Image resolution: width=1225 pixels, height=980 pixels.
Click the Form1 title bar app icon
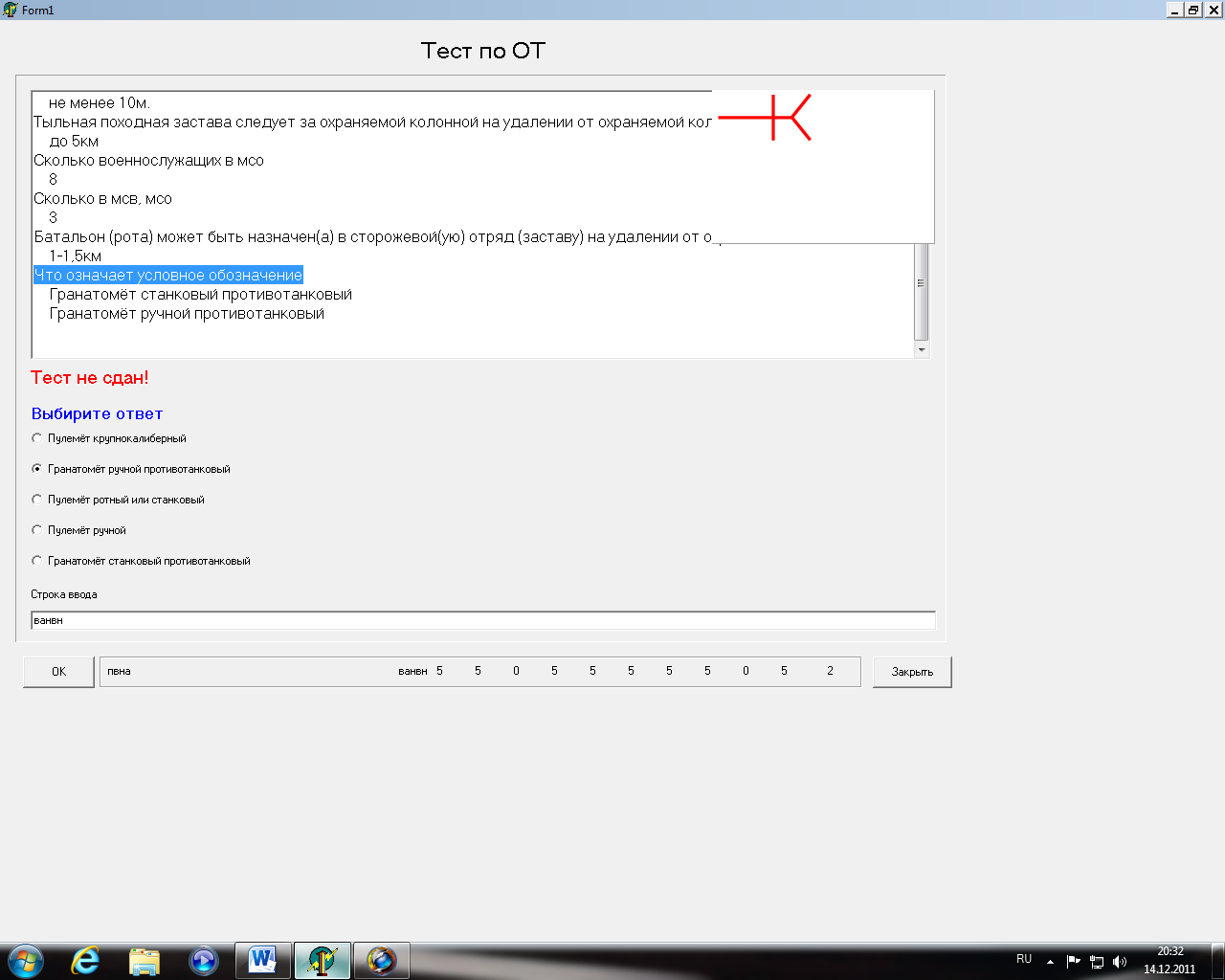(x=11, y=10)
